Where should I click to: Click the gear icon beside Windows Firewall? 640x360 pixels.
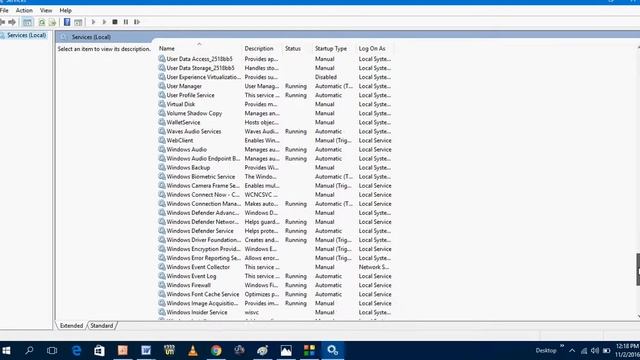[162, 285]
